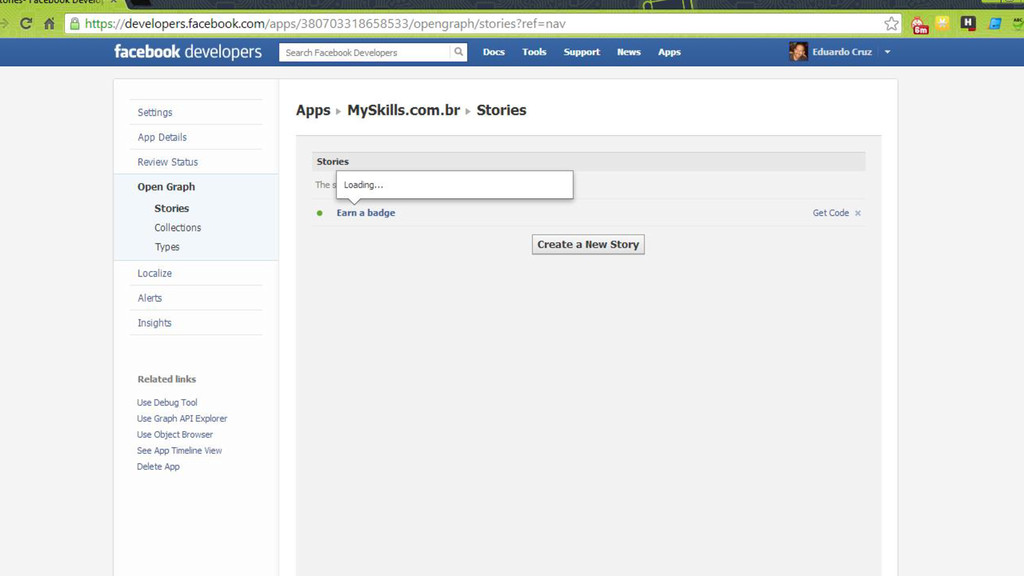
Task: Open Review Status in the sidebar
Action: (x=167, y=162)
